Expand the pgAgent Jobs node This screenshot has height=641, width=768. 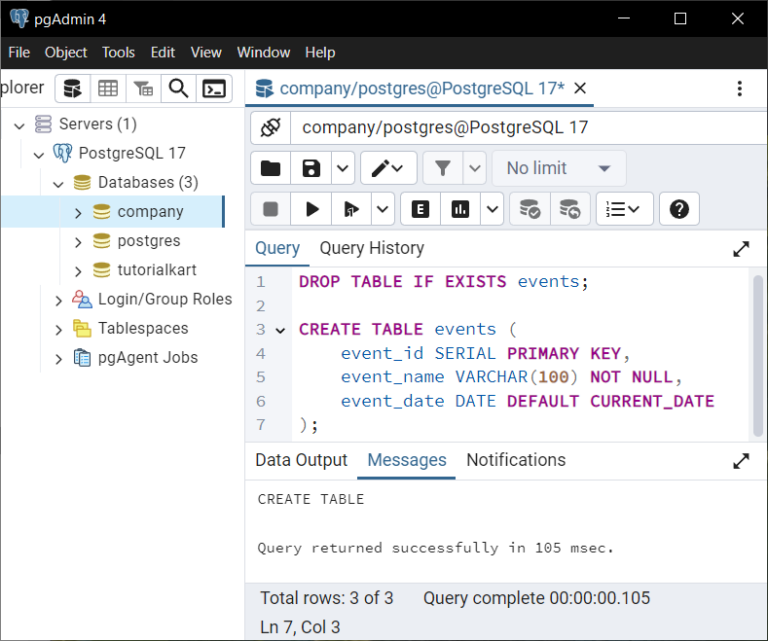pos(58,359)
